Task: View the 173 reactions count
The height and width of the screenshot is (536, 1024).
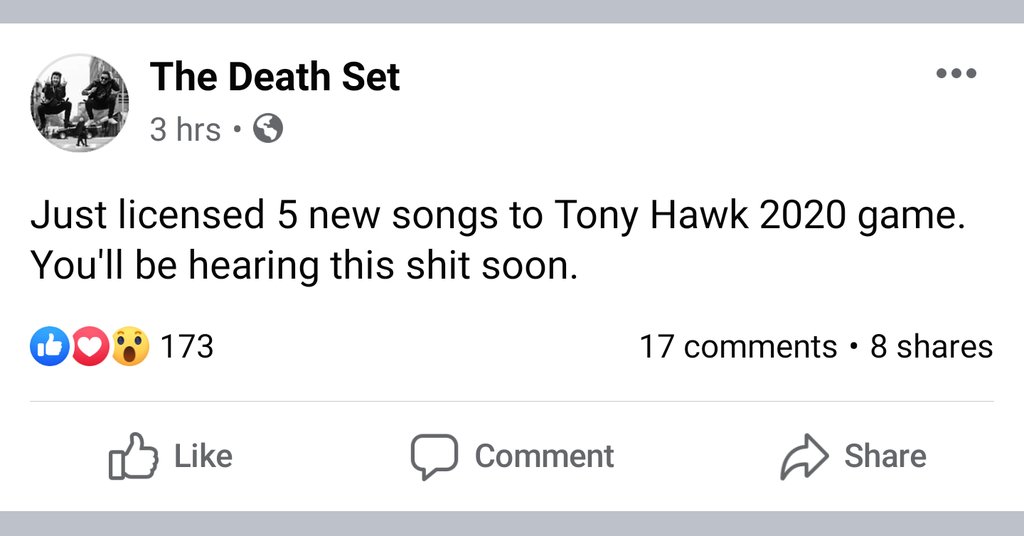Action: [187, 346]
